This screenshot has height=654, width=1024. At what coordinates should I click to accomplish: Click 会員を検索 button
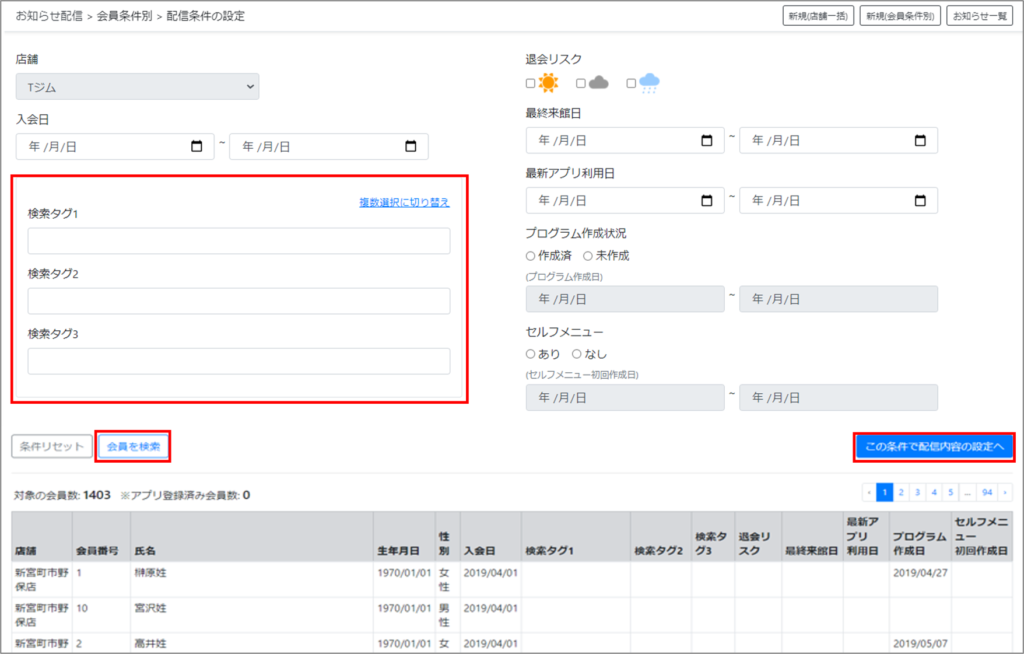[x=133, y=447]
